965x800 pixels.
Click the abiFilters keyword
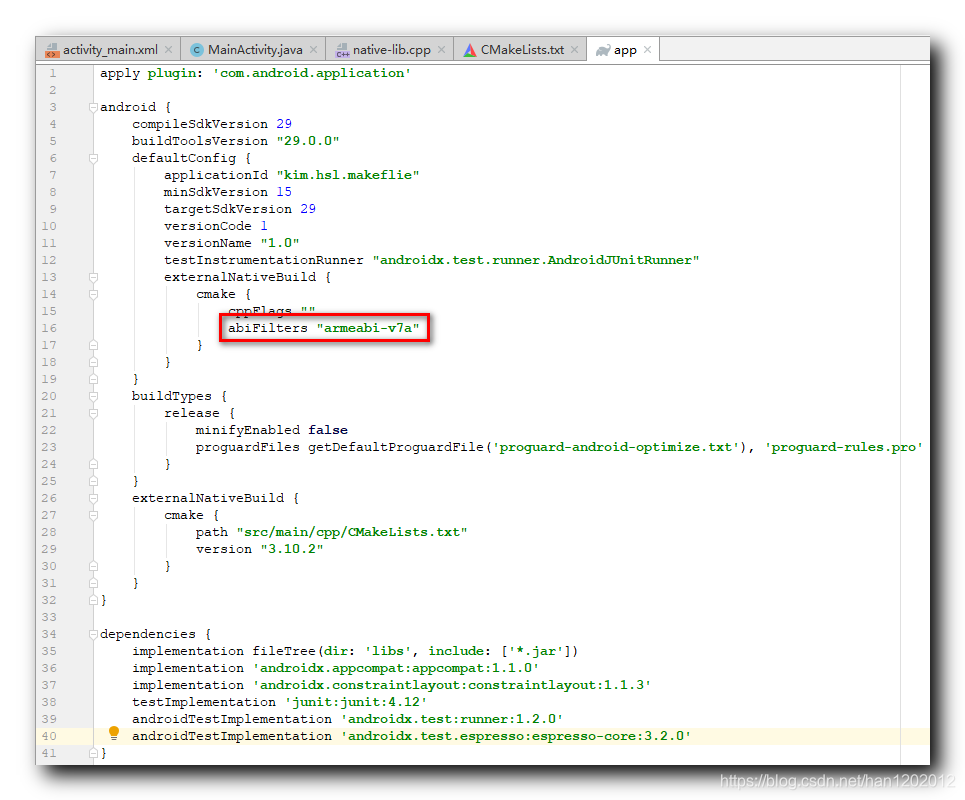coord(268,328)
